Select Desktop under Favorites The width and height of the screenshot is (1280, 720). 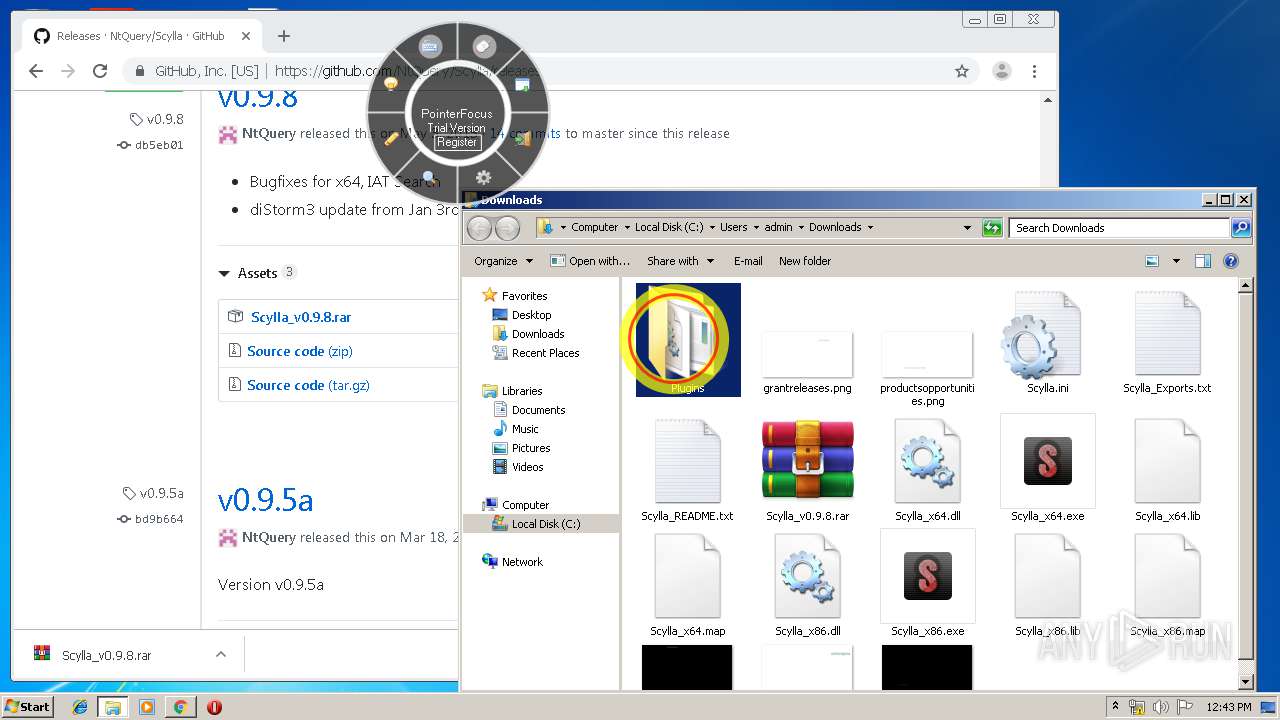(x=531, y=315)
